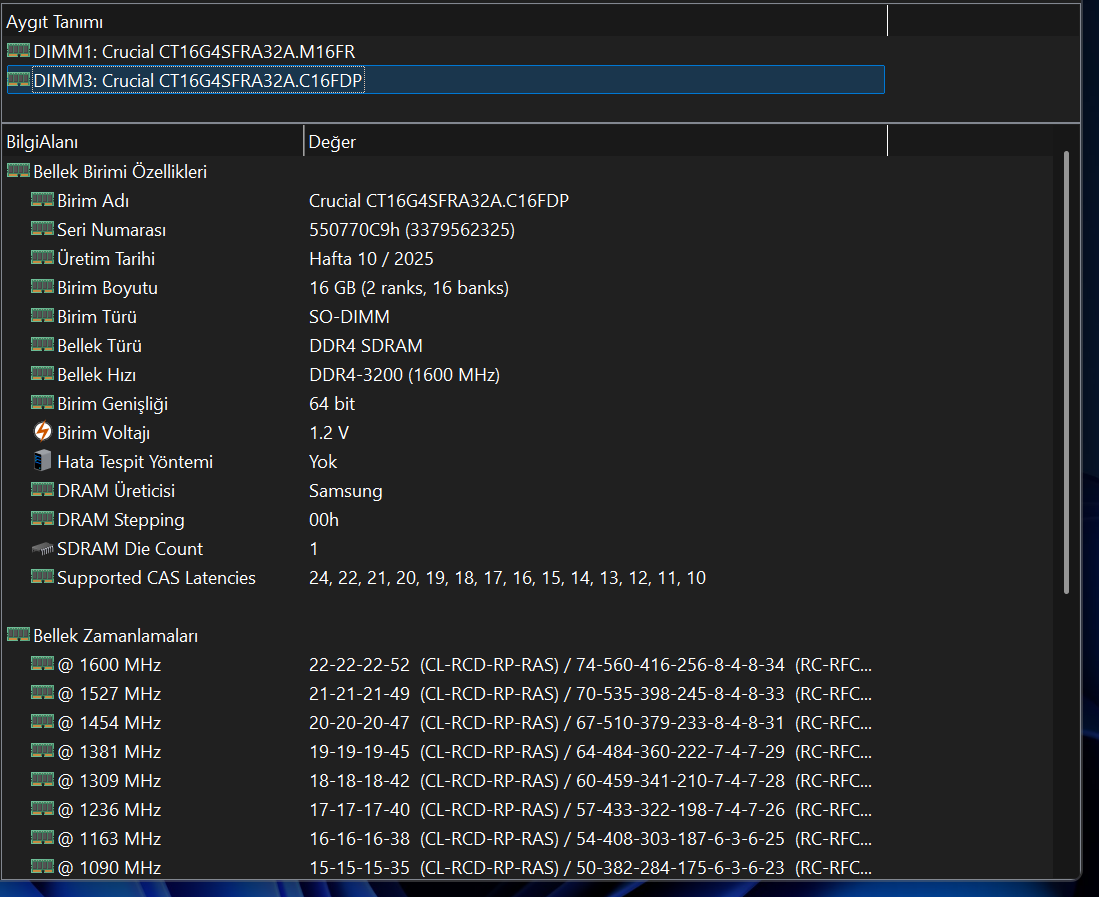
Task: Click the 1.2 V value
Action: pyautogui.click(x=329, y=433)
